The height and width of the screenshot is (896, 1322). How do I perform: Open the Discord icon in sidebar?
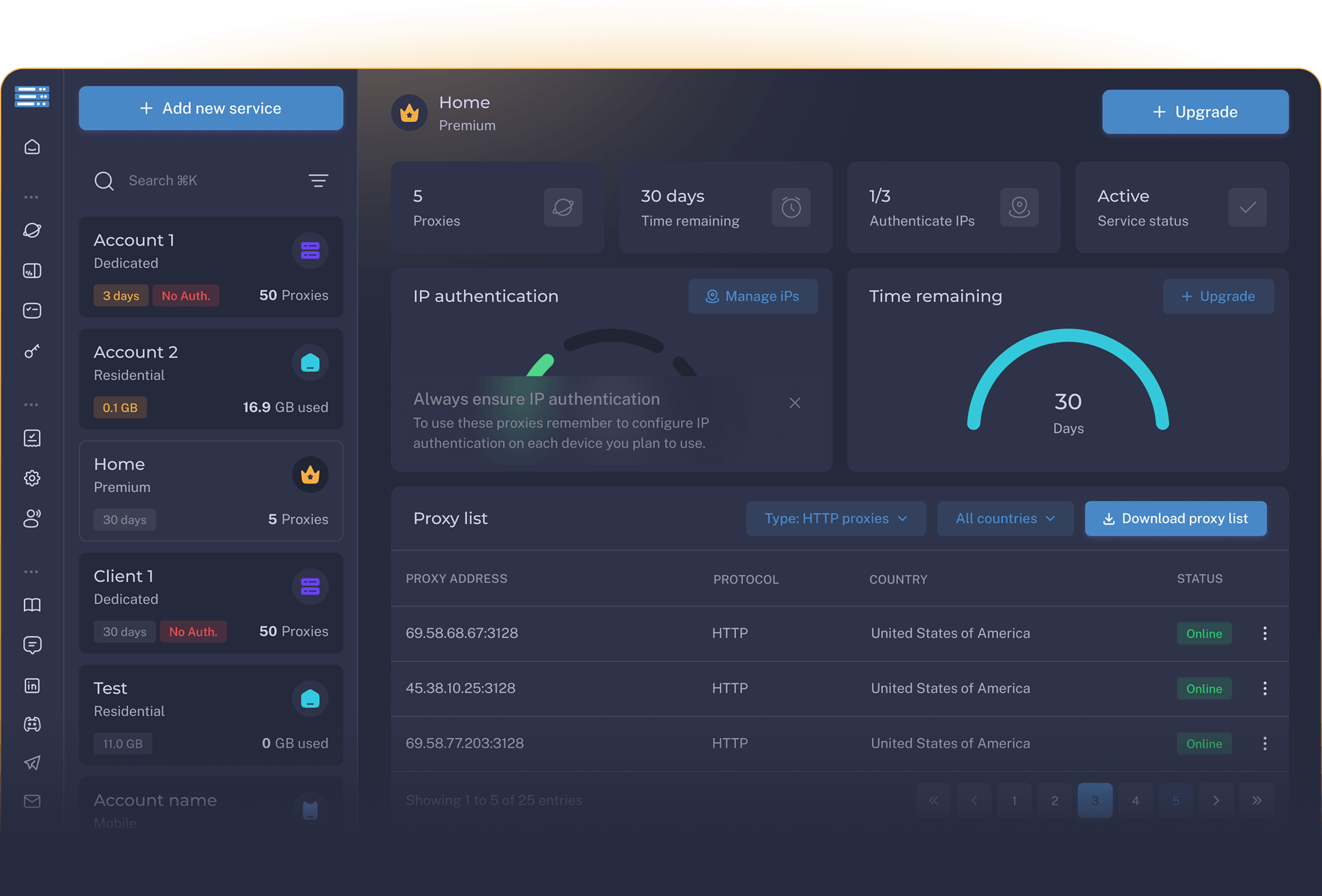click(32, 724)
